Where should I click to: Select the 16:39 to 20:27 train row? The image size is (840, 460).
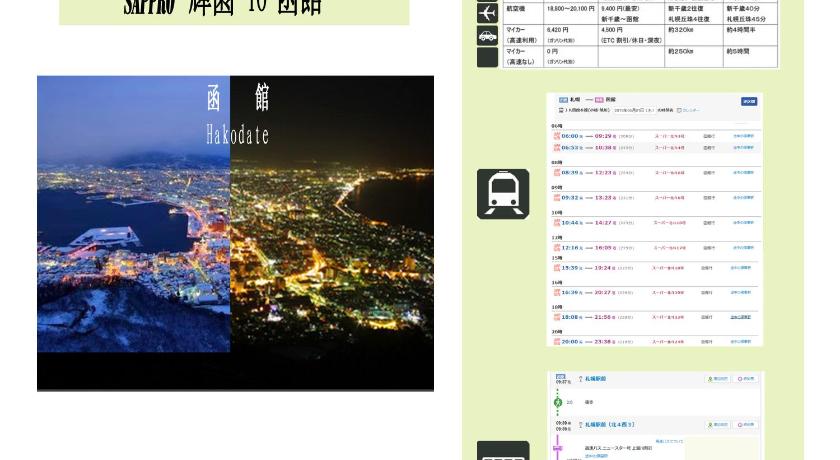click(656, 292)
